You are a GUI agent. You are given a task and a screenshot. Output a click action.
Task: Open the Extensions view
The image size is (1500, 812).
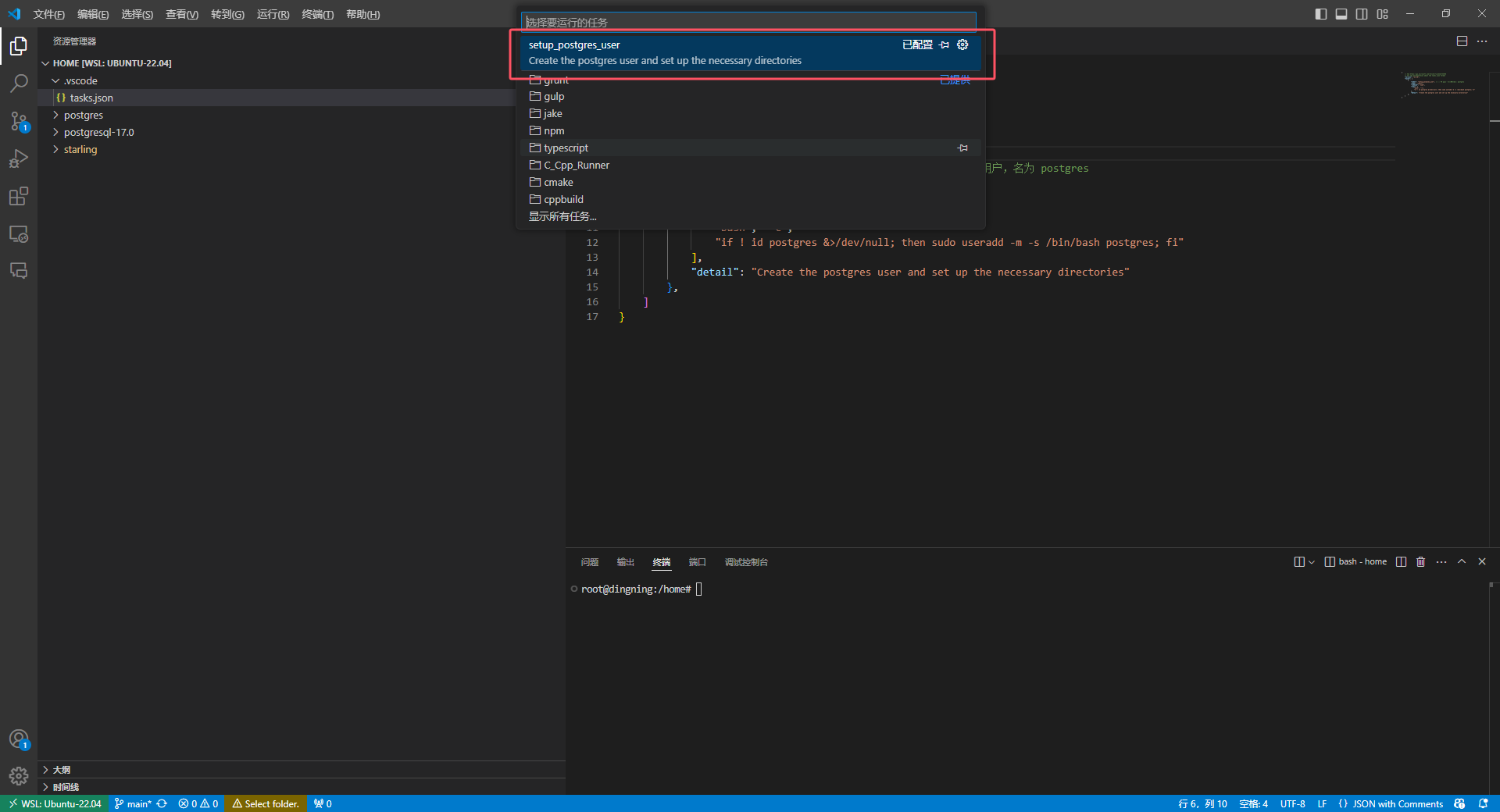(x=19, y=196)
